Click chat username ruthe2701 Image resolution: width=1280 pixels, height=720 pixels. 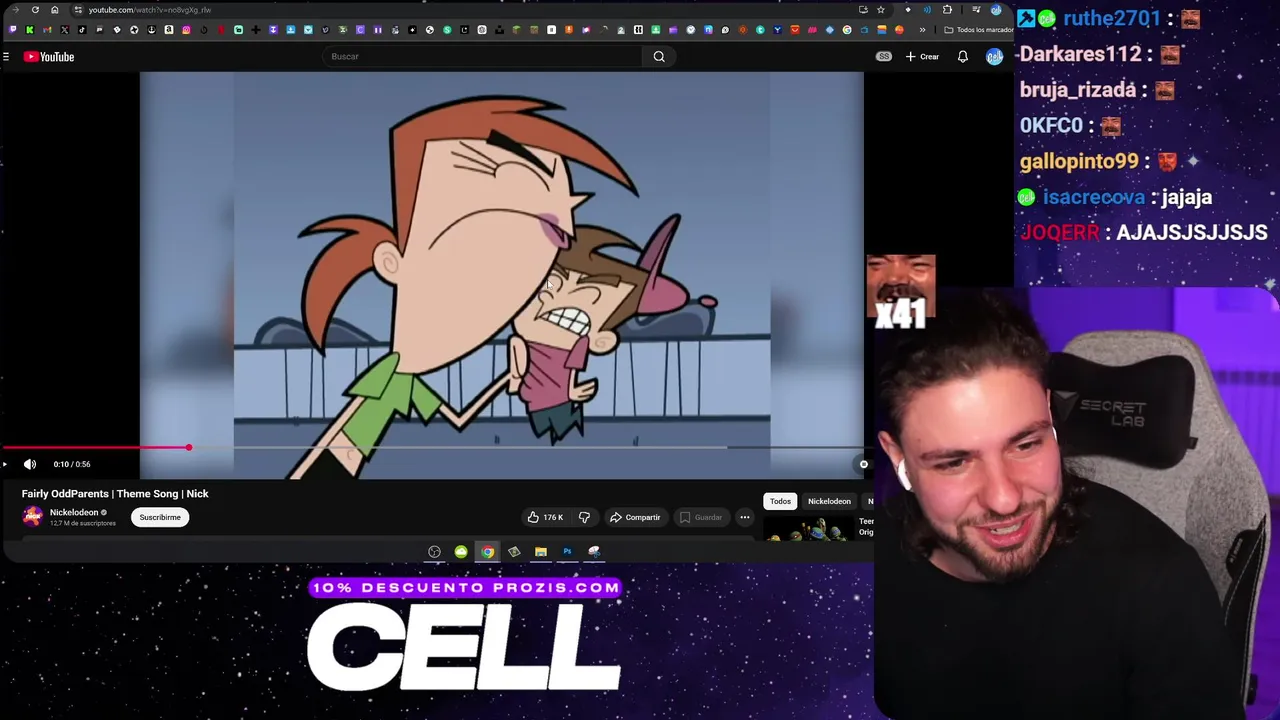click(x=1112, y=18)
